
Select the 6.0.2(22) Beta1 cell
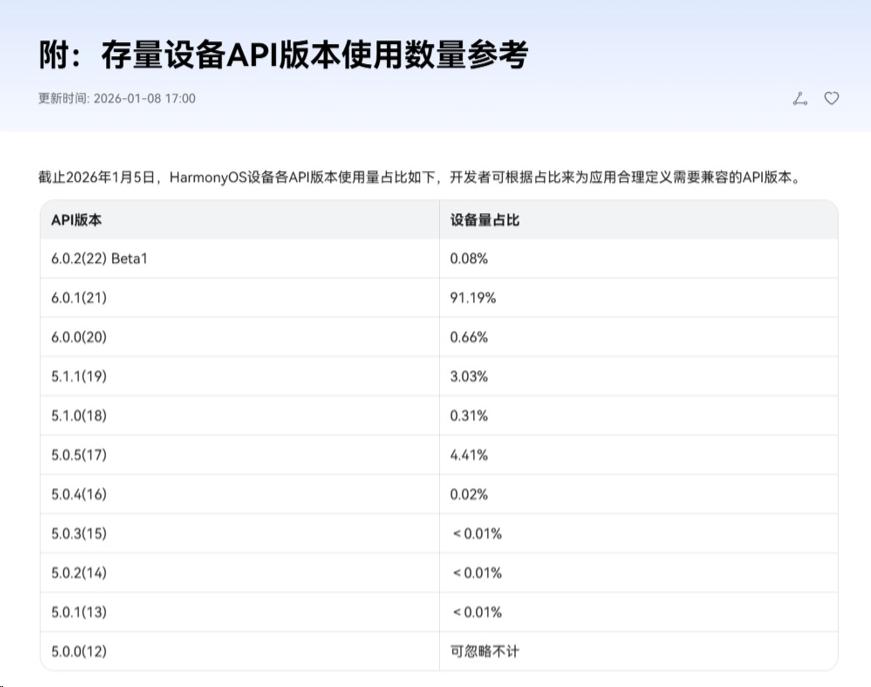[x=100, y=259]
